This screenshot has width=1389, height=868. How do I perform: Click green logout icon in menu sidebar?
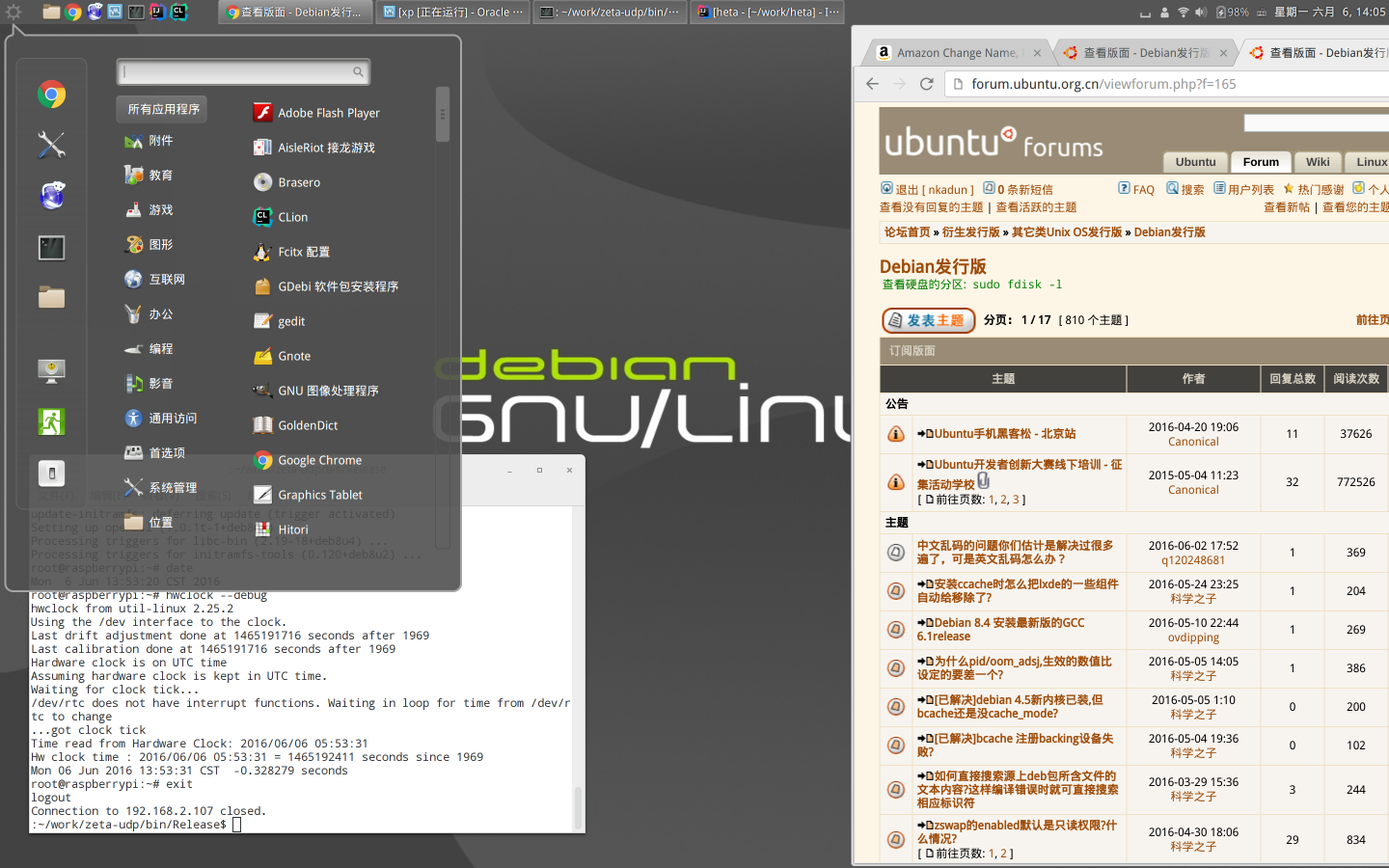[52, 421]
